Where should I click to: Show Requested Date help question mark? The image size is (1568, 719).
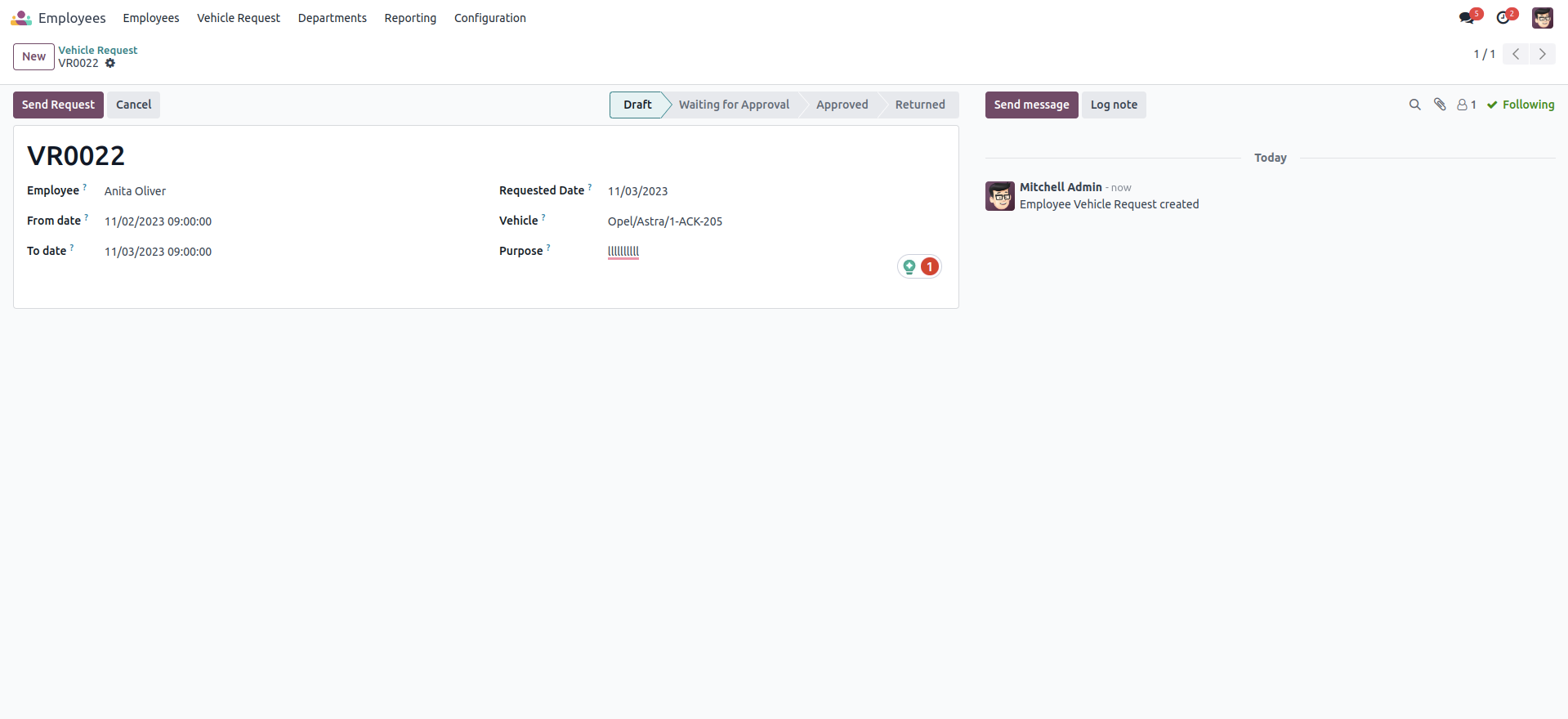click(590, 187)
